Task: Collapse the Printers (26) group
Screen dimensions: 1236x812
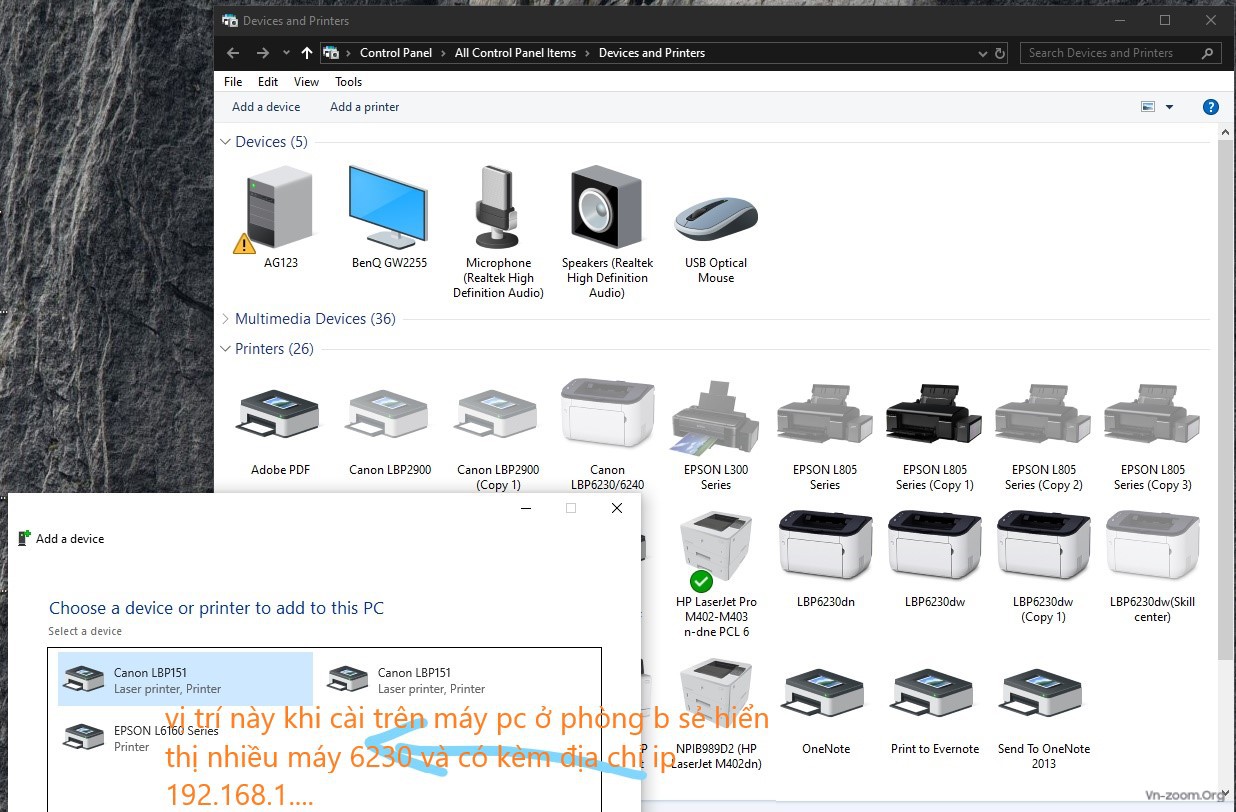Action: (226, 349)
